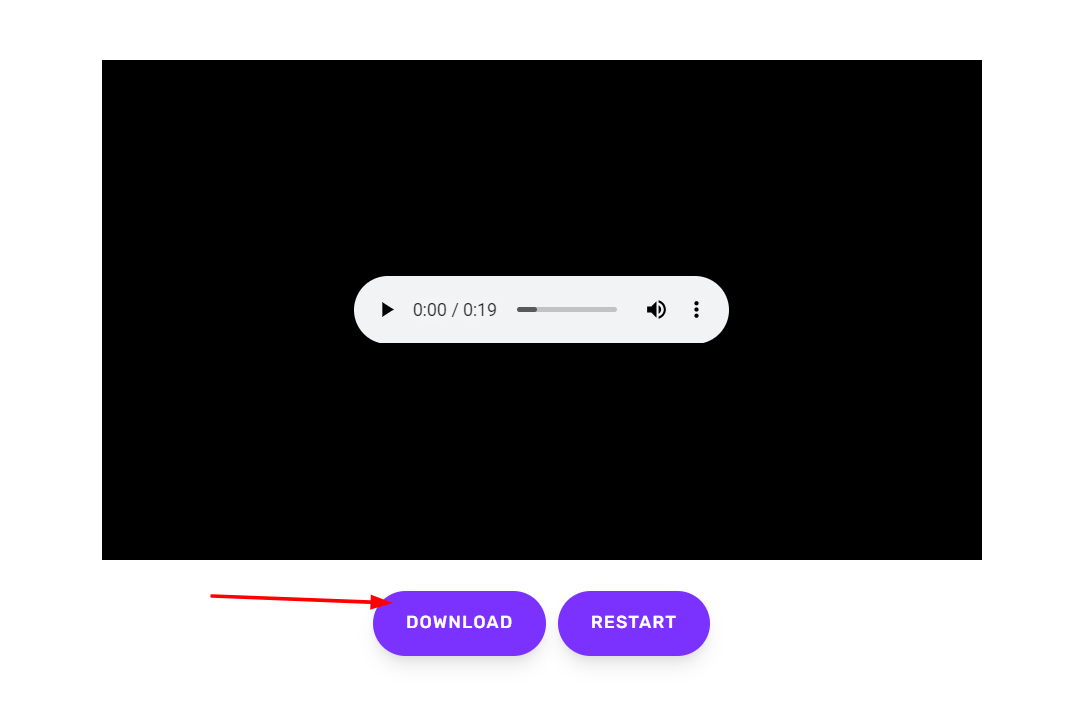Mute the audio with the speaker icon
The height and width of the screenshot is (716, 1072).
click(x=656, y=310)
